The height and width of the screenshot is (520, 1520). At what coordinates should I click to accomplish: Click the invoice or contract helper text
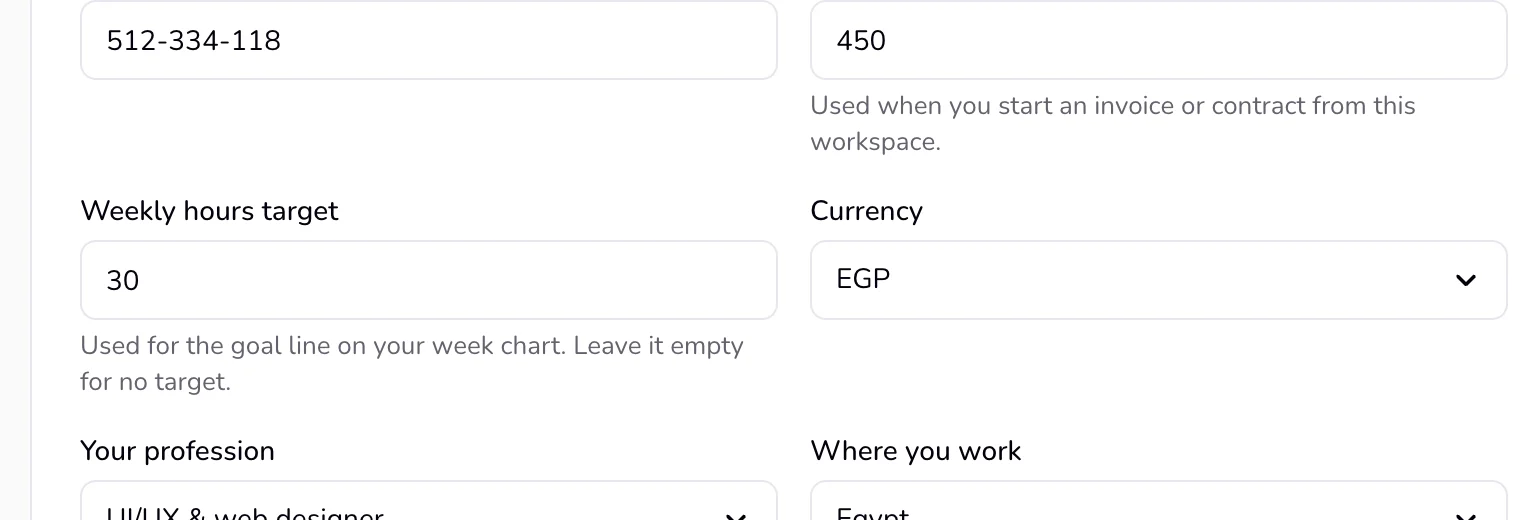click(x=1112, y=123)
